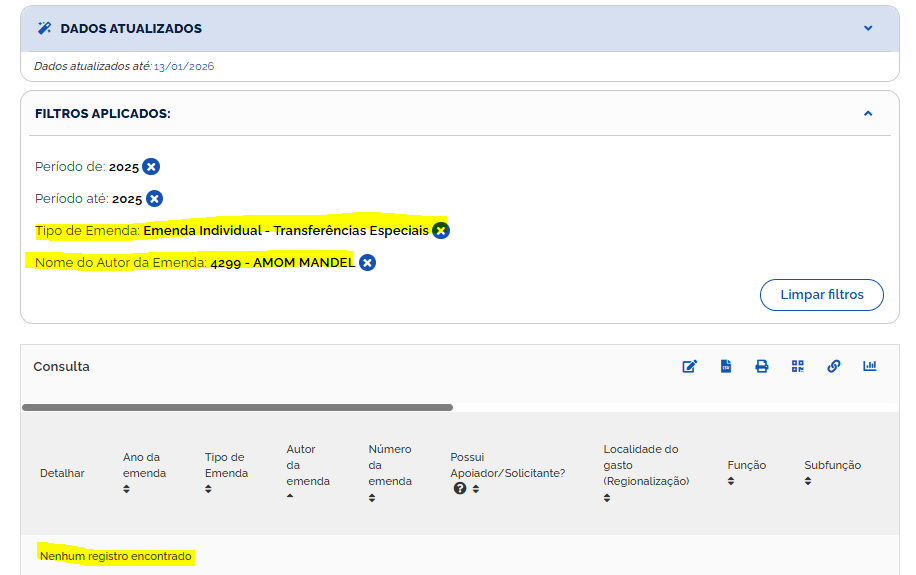916x575 pixels.
Task: Sort by Número da emenda column
Action: (372, 497)
